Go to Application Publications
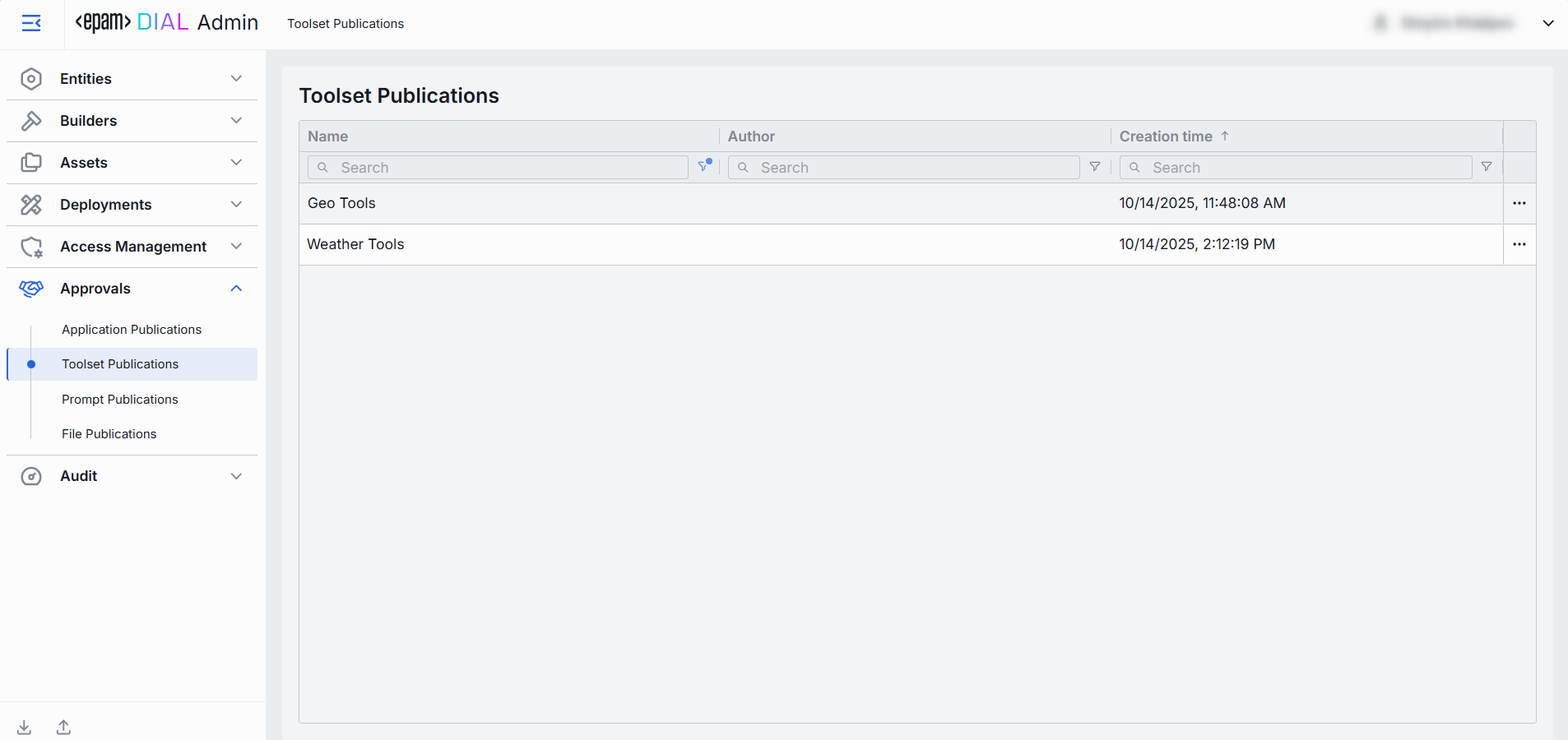This screenshot has width=1568, height=740. [132, 330]
